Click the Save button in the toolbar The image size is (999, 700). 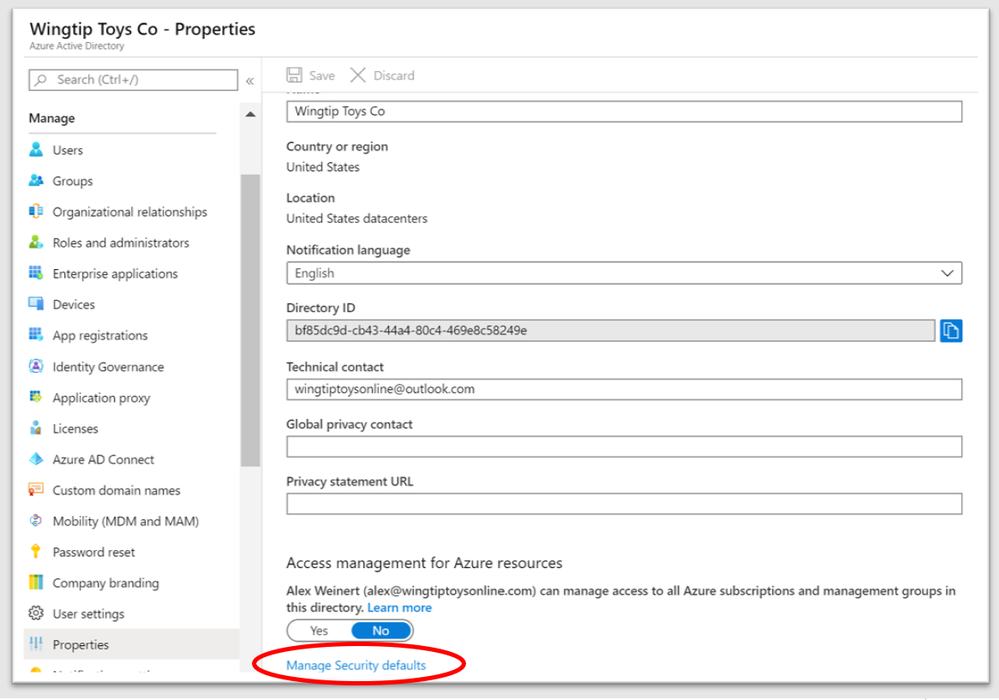point(311,76)
